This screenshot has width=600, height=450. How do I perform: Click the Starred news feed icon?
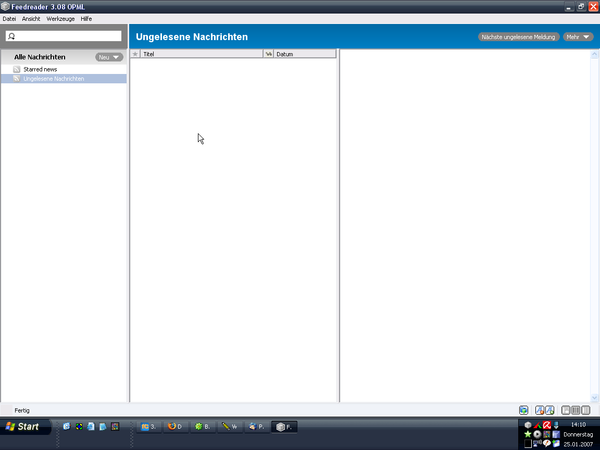click(x=17, y=69)
